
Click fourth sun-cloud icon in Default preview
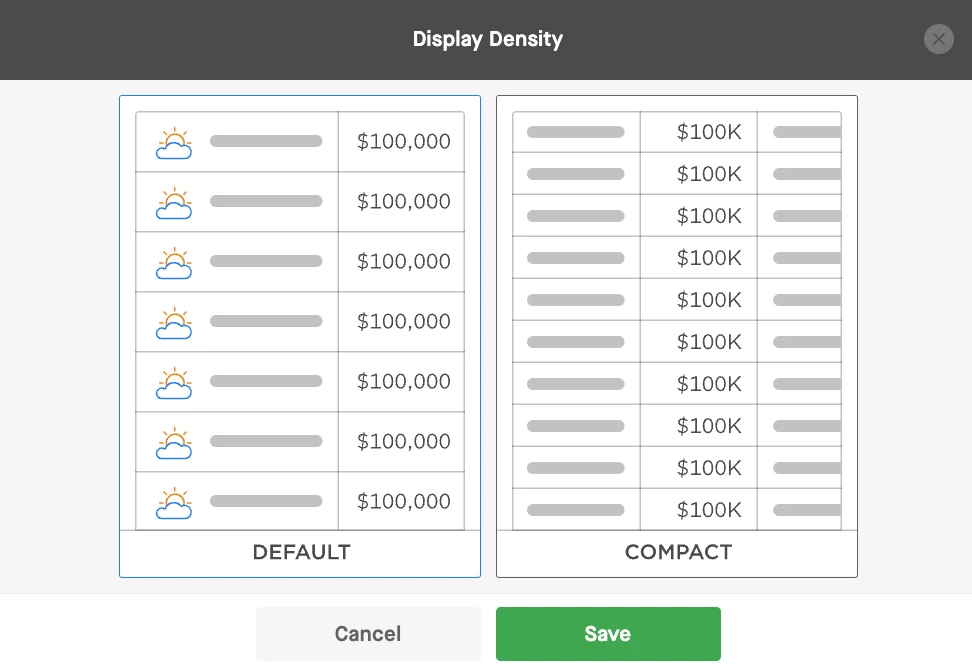(174, 323)
